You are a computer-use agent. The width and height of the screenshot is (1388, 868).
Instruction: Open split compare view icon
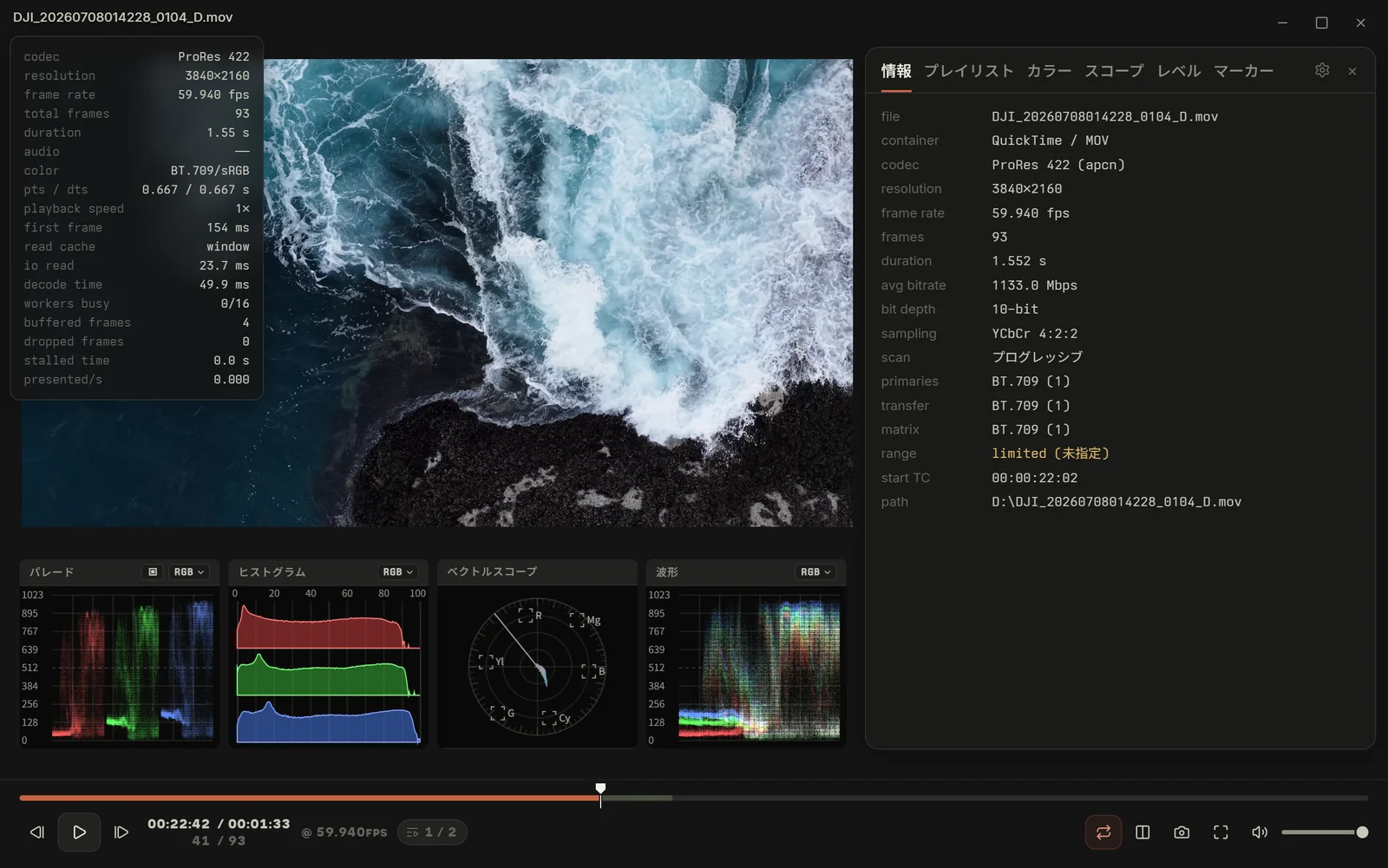(1142, 832)
